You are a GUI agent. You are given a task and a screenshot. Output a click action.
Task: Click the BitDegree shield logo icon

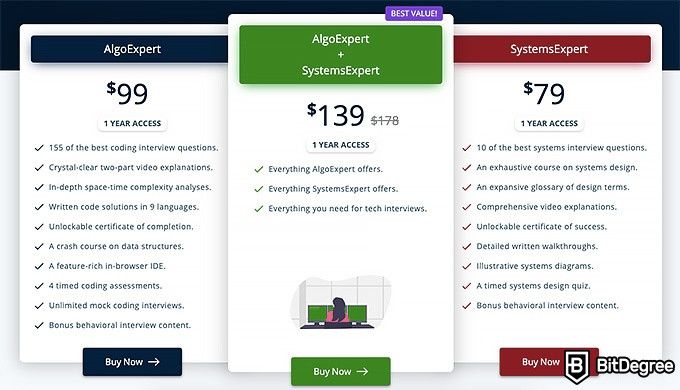(x=577, y=367)
